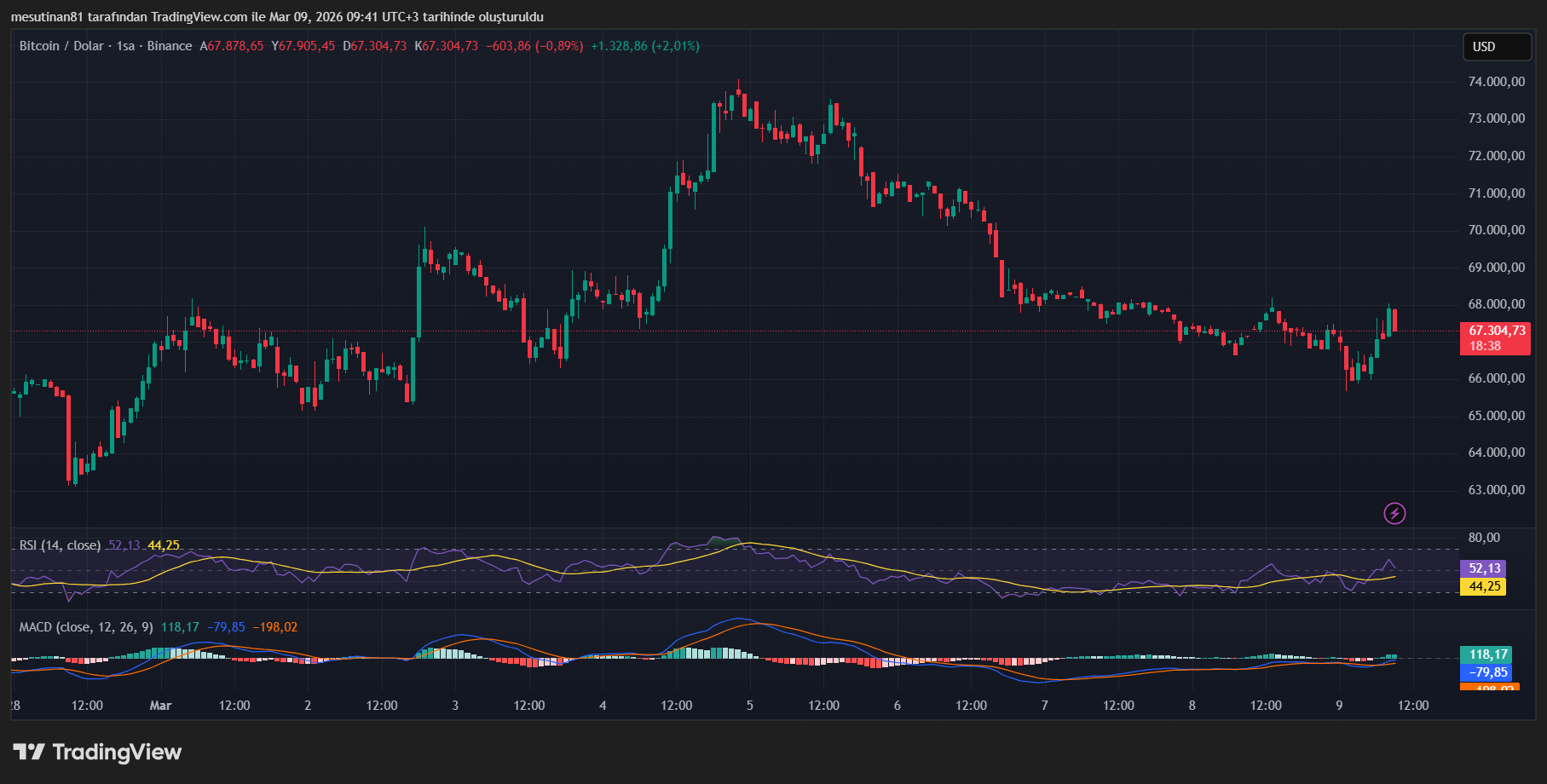The image size is (1547, 784).
Task: Click the 68.000,00 price axis label
Action: click(1497, 304)
